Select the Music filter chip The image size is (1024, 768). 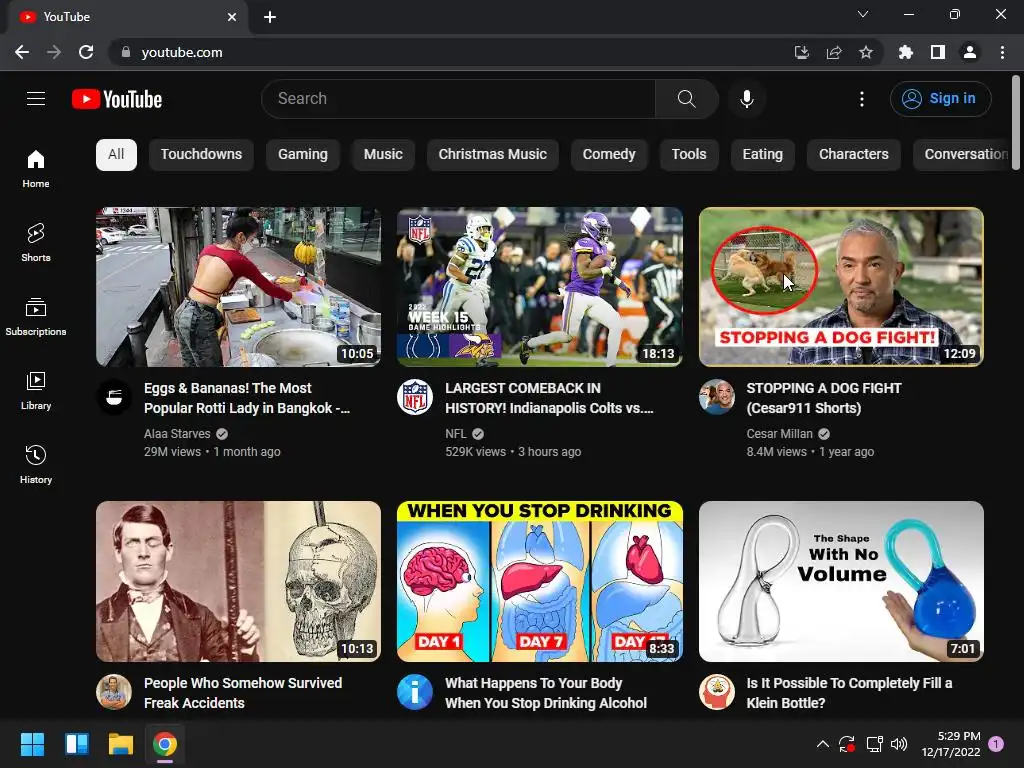click(383, 155)
